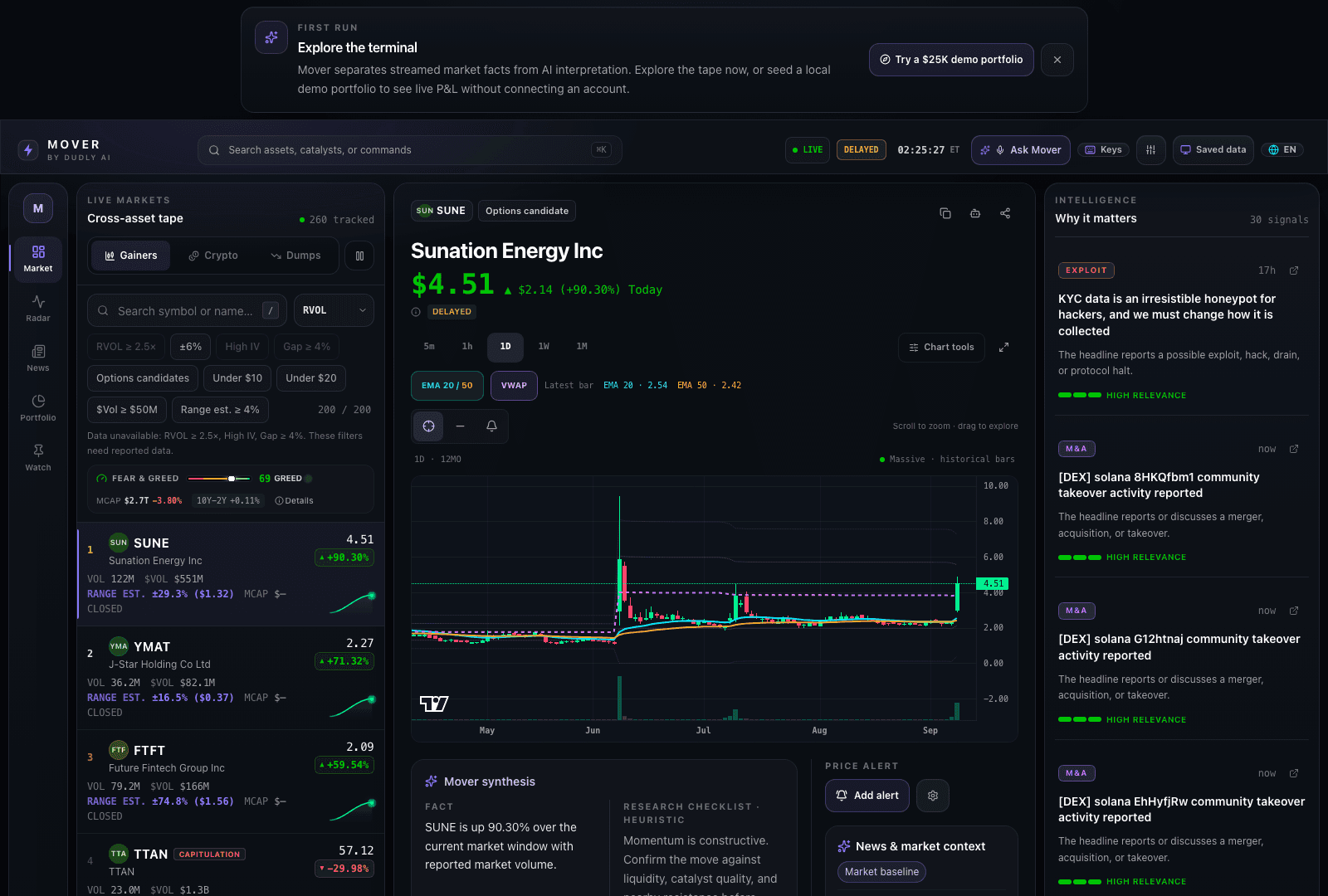Toggle the RVOL ≥ 2.5× filter
Screen dimensions: 1328x896
[126, 347]
